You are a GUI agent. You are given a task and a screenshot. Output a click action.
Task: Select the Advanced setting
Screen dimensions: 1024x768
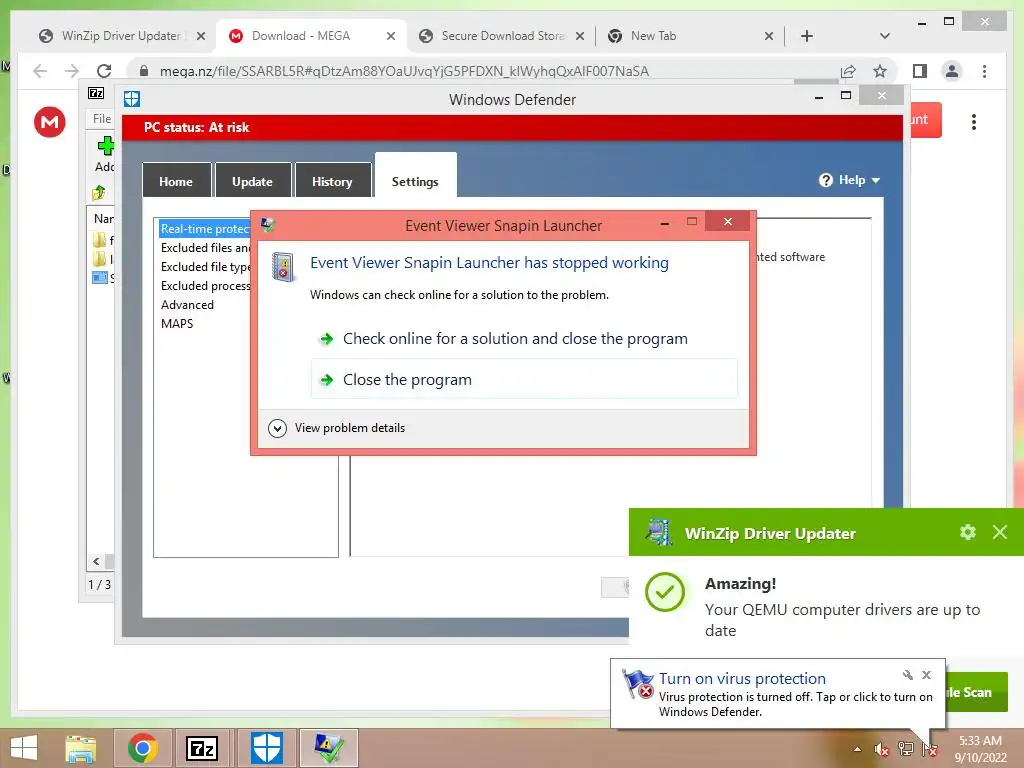click(x=187, y=304)
